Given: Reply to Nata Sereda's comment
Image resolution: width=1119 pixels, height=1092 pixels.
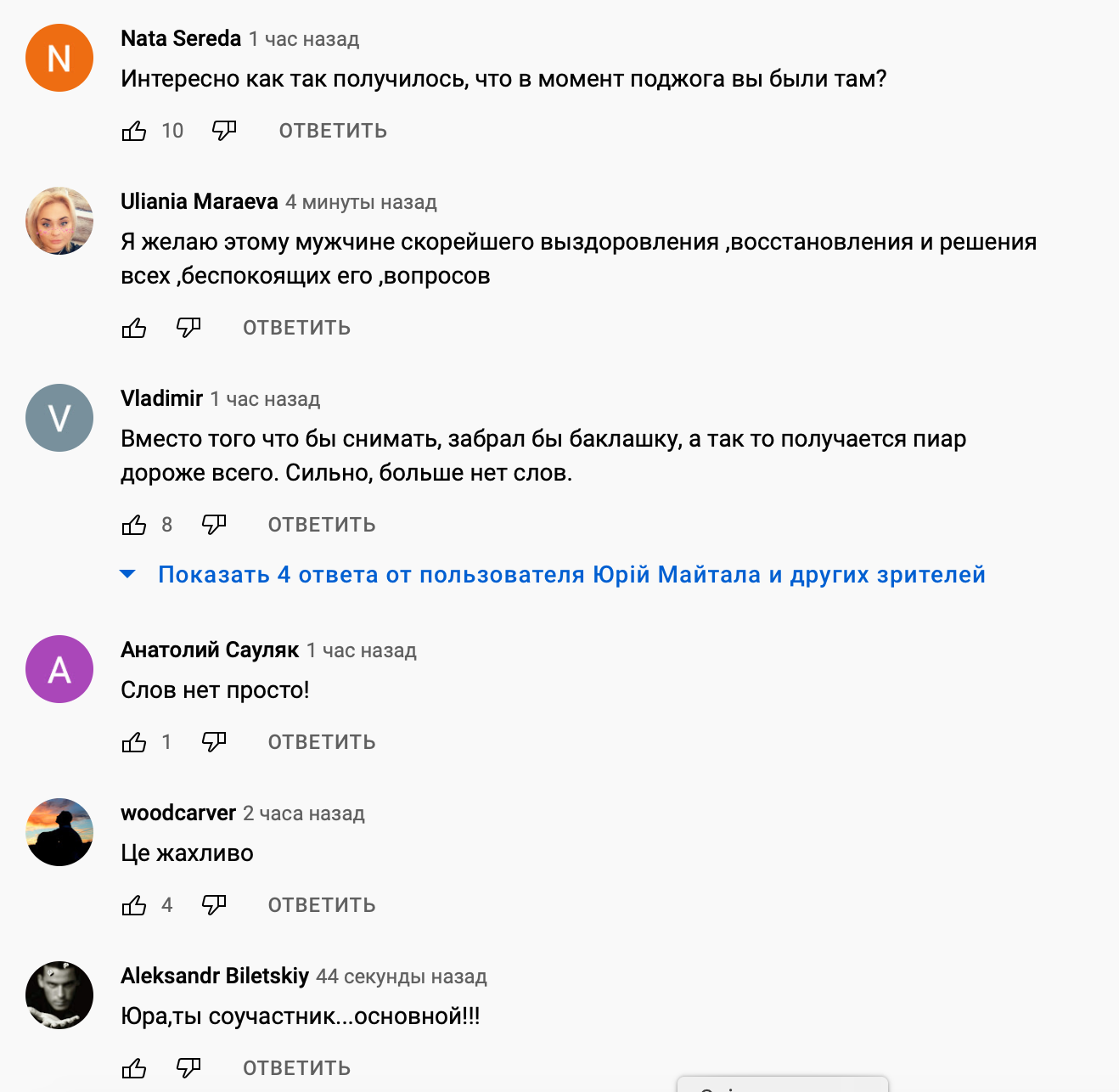Looking at the screenshot, I should pyautogui.click(x=333, y=131).
